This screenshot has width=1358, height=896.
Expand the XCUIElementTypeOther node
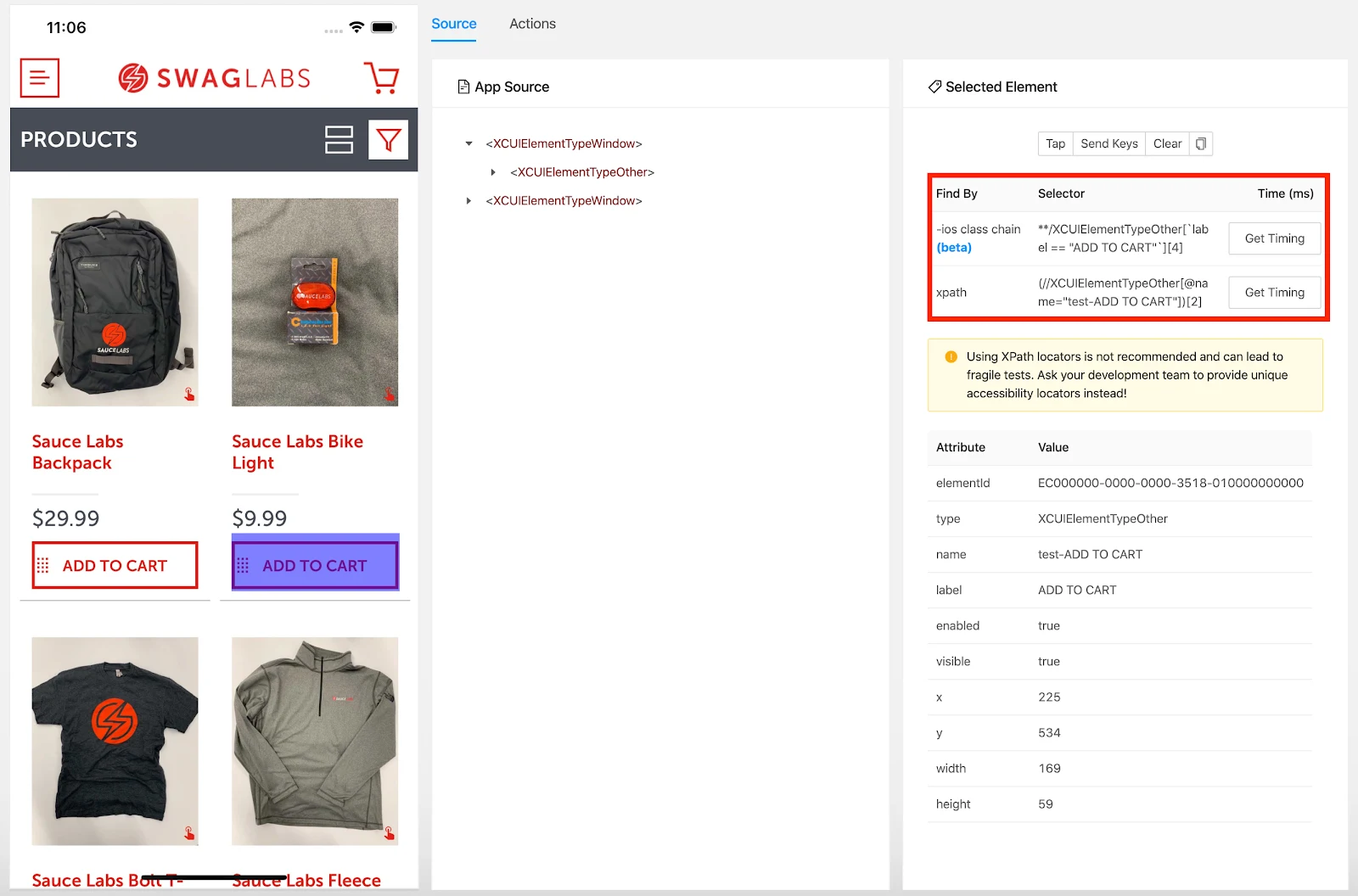click(493, 172)
